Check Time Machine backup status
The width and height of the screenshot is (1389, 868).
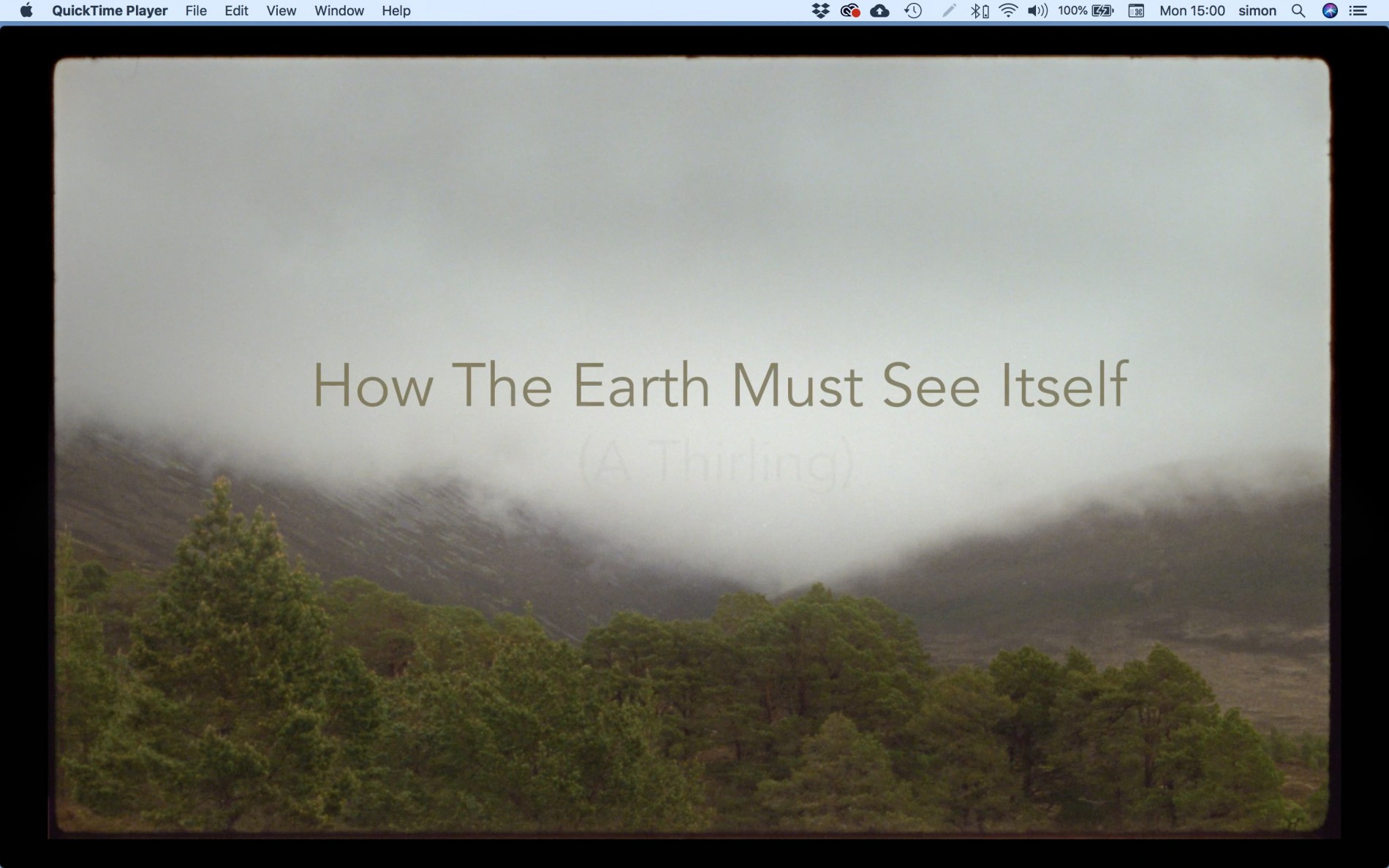click(x=913, y=11)
